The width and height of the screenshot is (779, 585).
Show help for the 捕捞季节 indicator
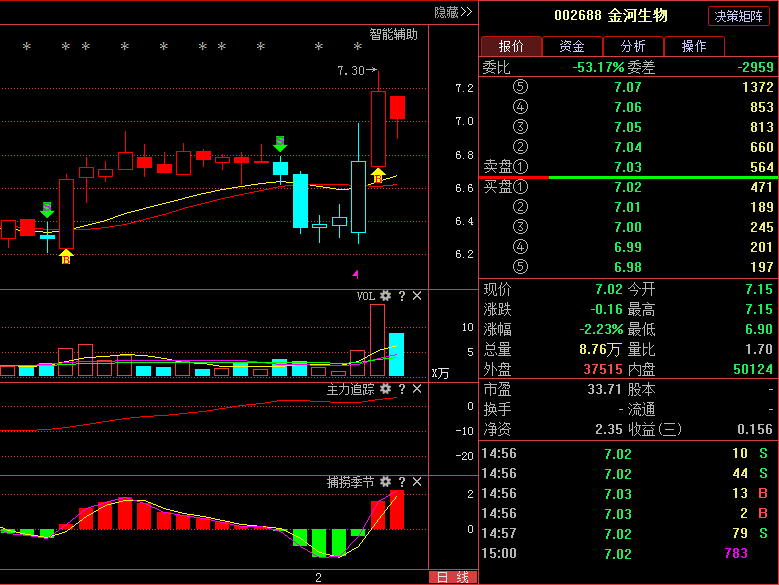402,481
